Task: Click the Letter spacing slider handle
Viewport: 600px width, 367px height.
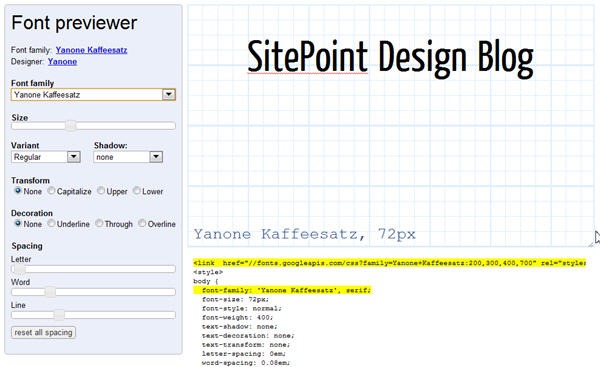Action: [19, 269]
